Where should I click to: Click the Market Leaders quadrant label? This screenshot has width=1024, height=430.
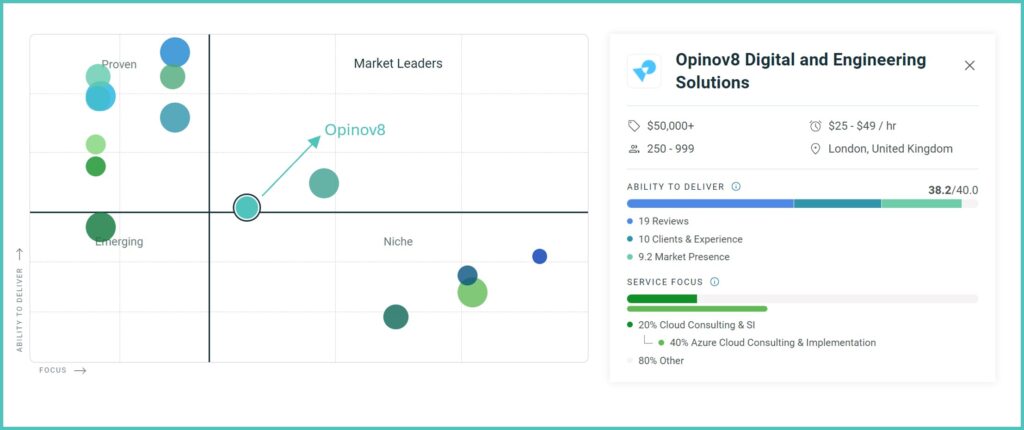[398, 64]
